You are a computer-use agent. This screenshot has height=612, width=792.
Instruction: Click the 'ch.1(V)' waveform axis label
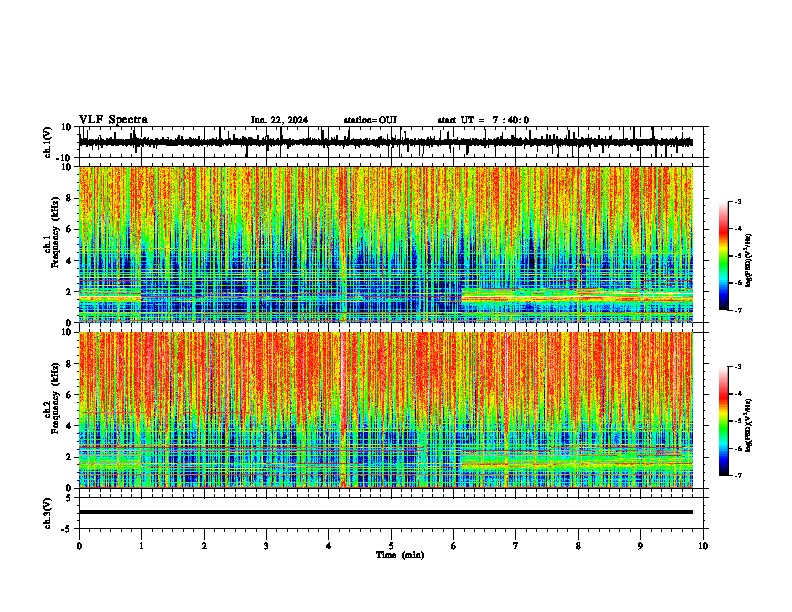click(48, 142)
